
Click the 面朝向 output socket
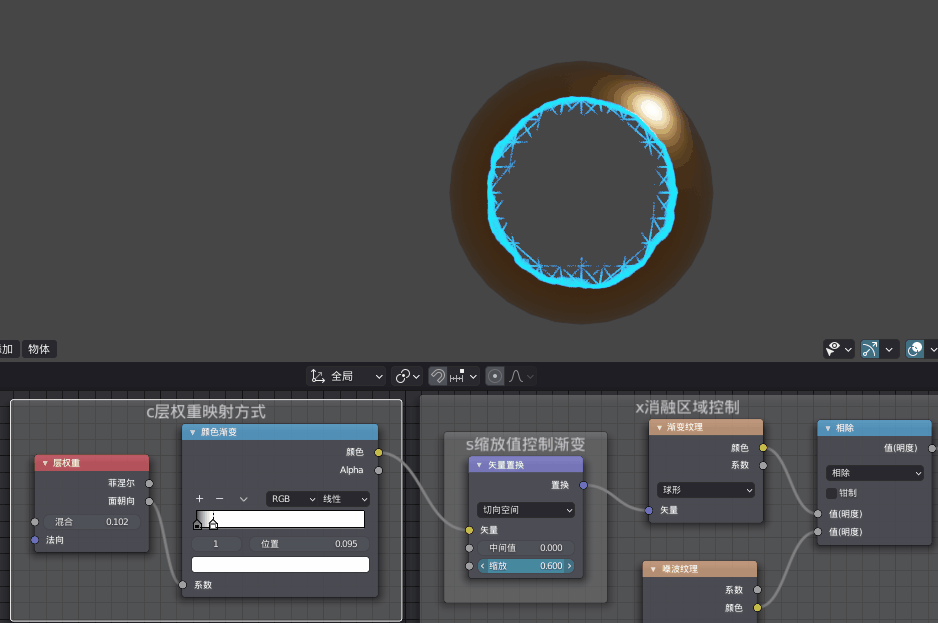point(149,502)
